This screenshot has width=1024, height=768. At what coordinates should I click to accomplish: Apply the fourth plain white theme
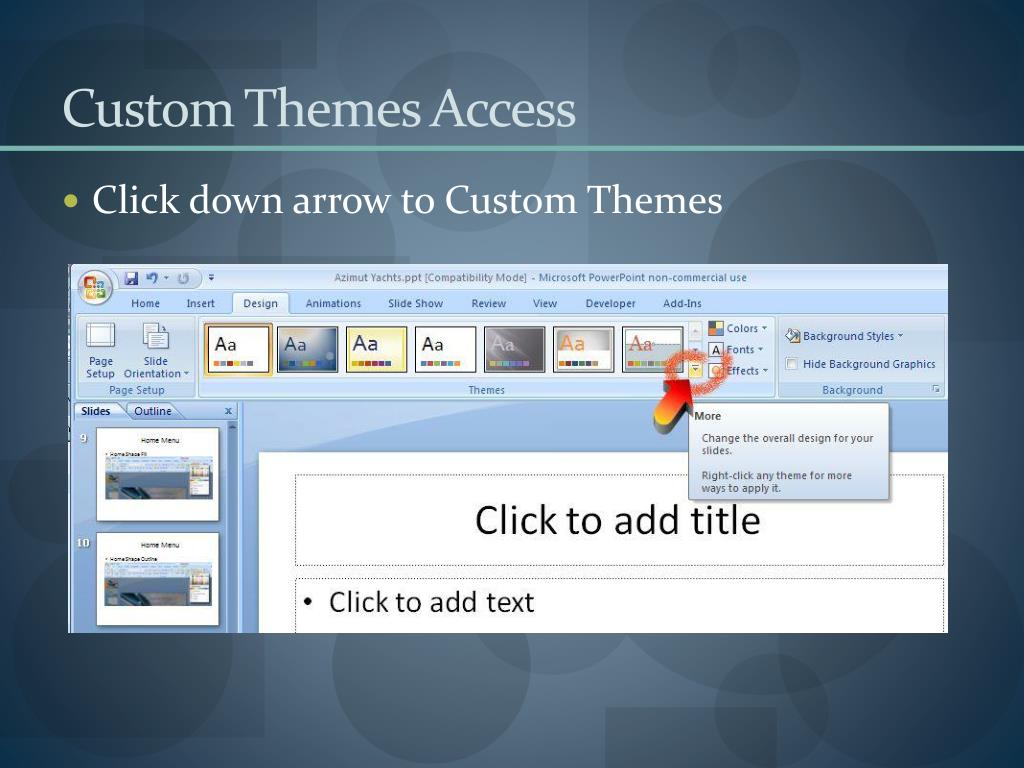(x=445, y=350)
